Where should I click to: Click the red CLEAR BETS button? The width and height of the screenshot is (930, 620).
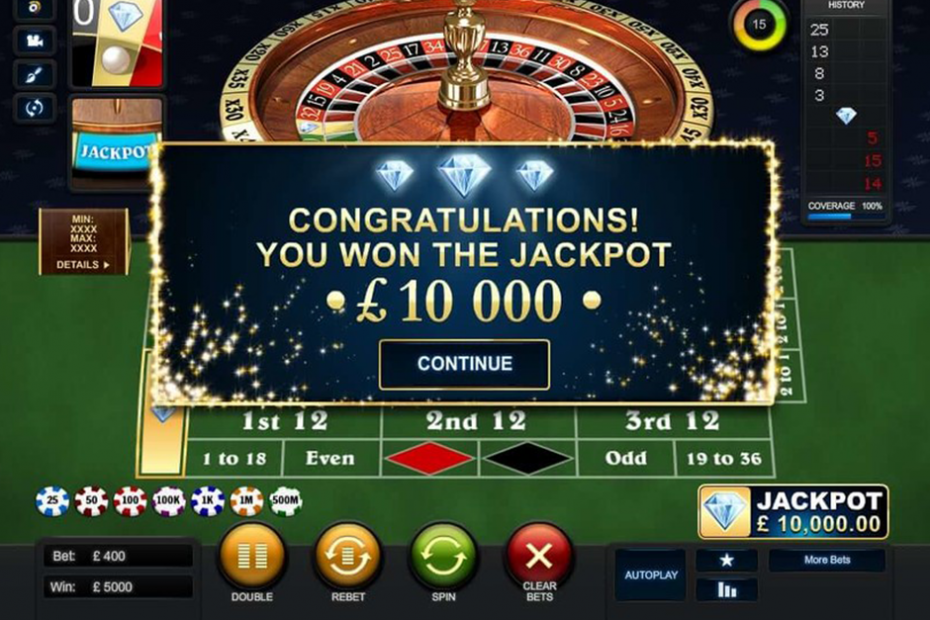click(539, 557)
